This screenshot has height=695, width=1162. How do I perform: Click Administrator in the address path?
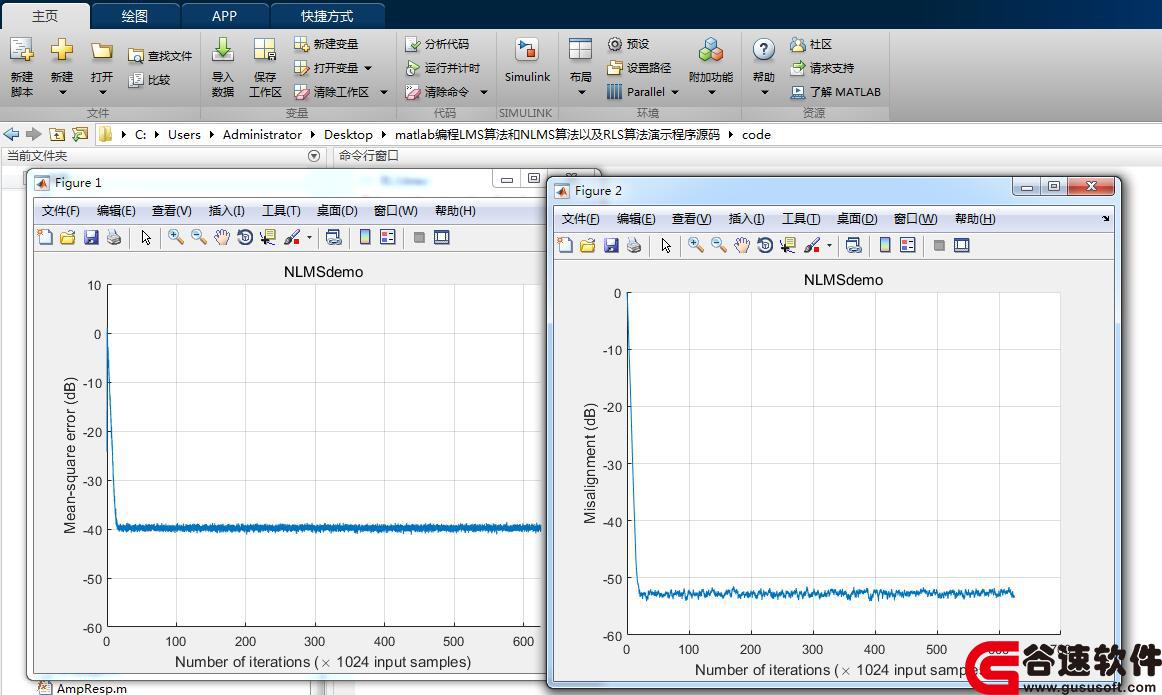[x=262, y=134]
